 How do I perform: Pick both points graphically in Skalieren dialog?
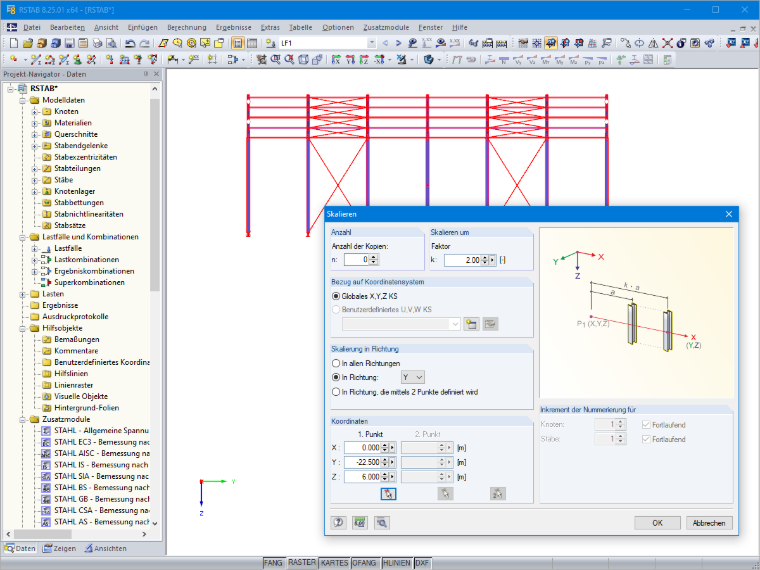498,493
